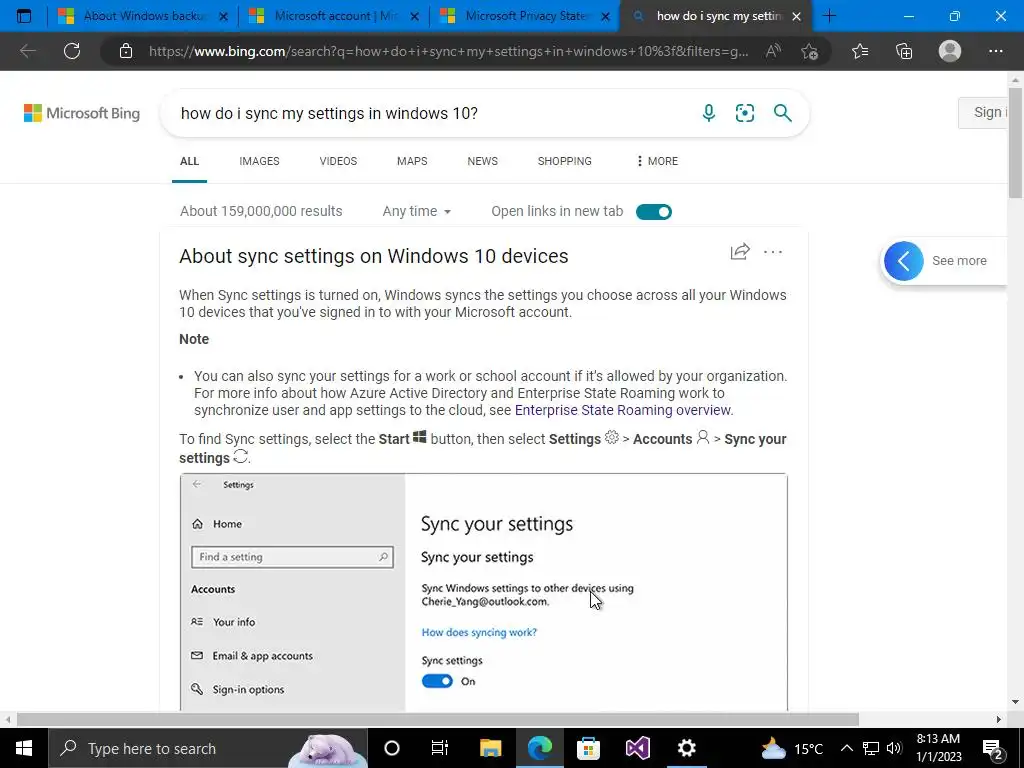Open the notification center icon
The image size is (1024, 768).
pyautogui.click(x=993, y=748)
